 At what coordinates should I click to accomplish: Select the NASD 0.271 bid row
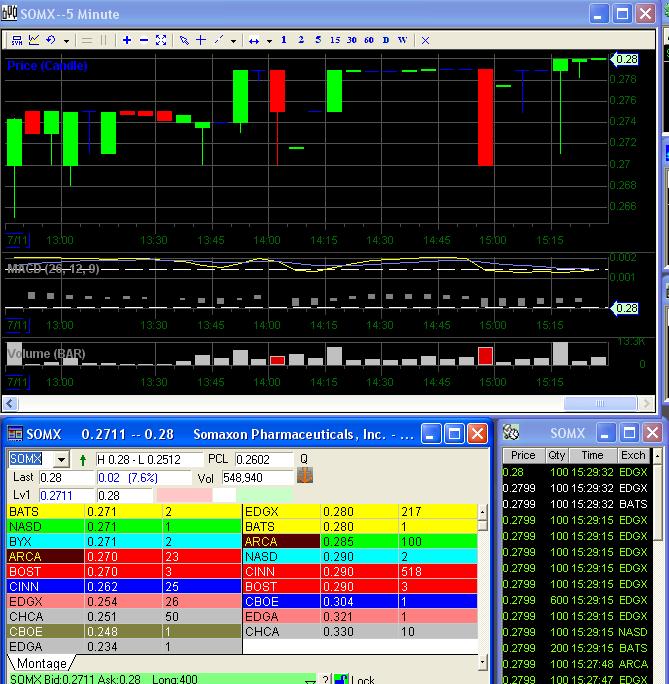coord(124,527)
